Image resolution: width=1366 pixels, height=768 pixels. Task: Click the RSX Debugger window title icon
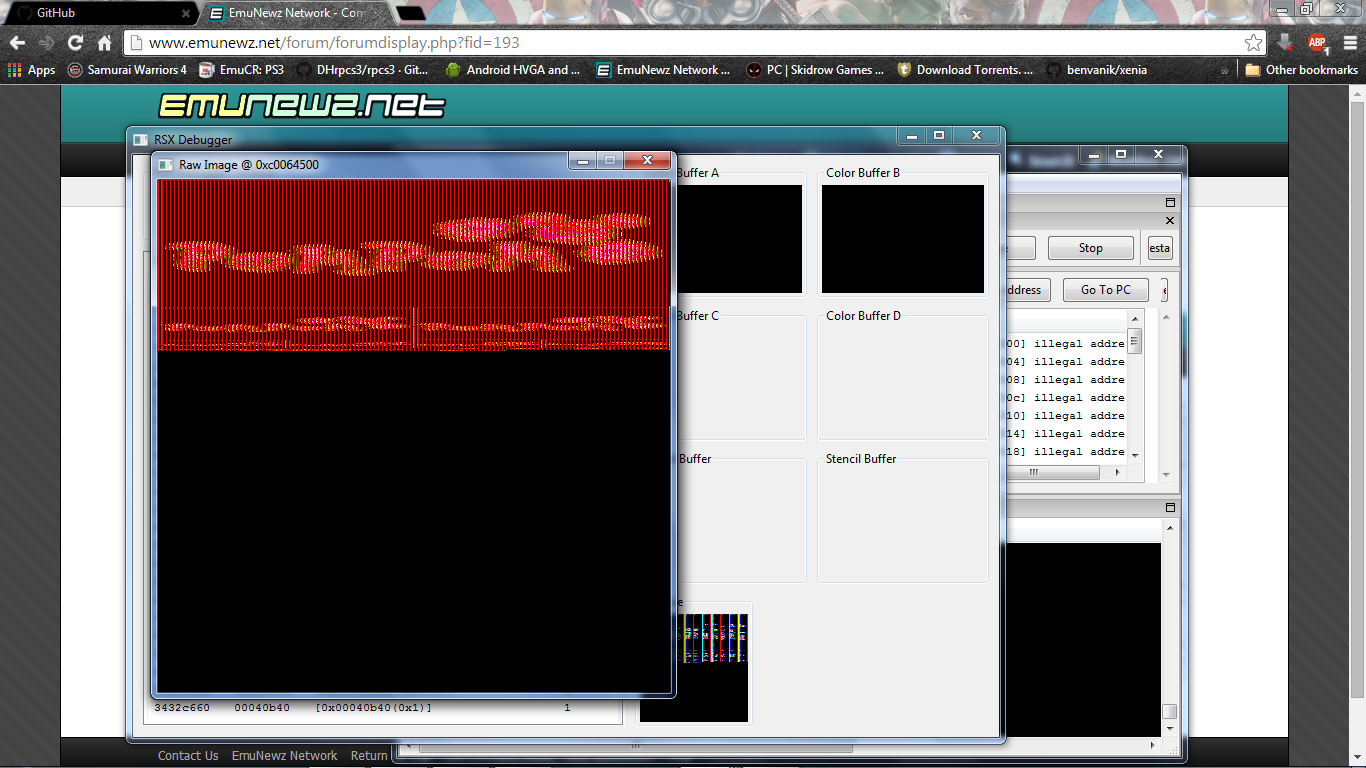point(141,140)
